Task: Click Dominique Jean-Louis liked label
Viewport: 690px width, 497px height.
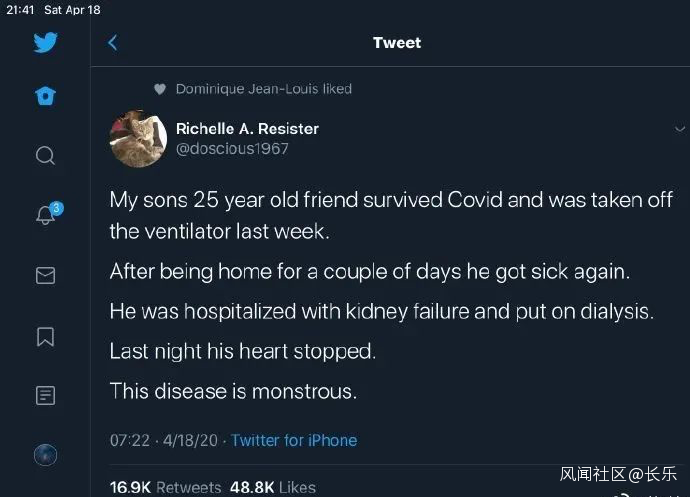Action: [263, 89]
